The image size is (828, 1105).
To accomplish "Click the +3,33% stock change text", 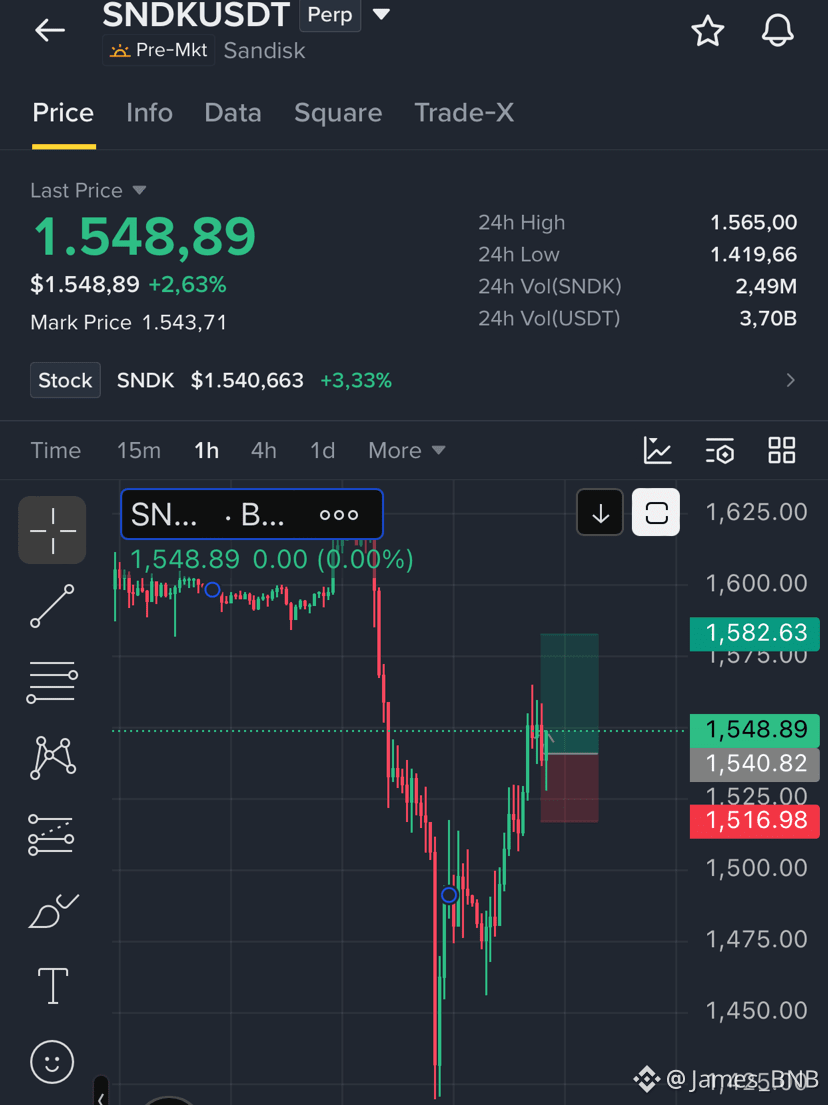I will (356, 381).
